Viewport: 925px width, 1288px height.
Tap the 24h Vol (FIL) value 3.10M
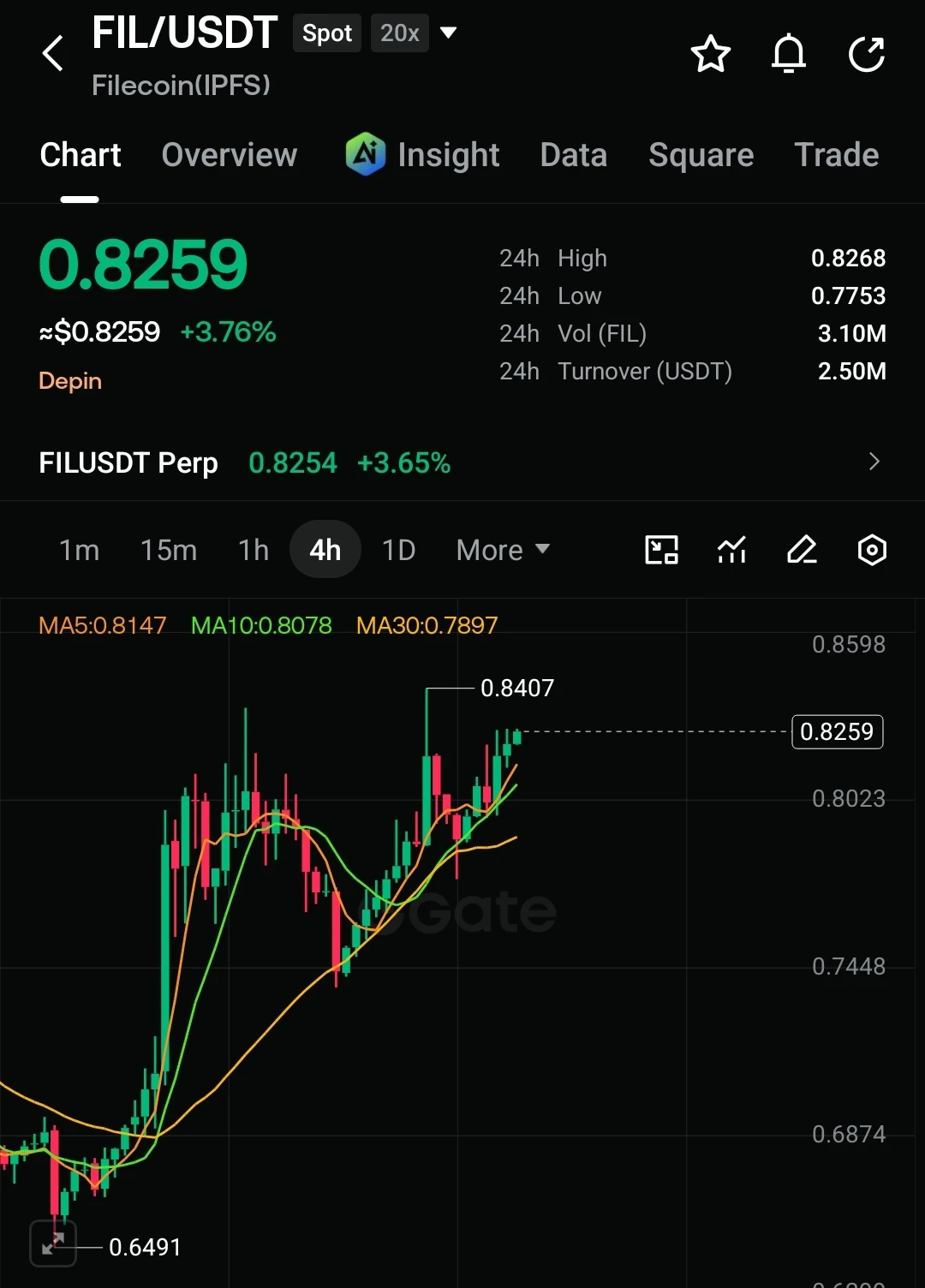point(851,333)
